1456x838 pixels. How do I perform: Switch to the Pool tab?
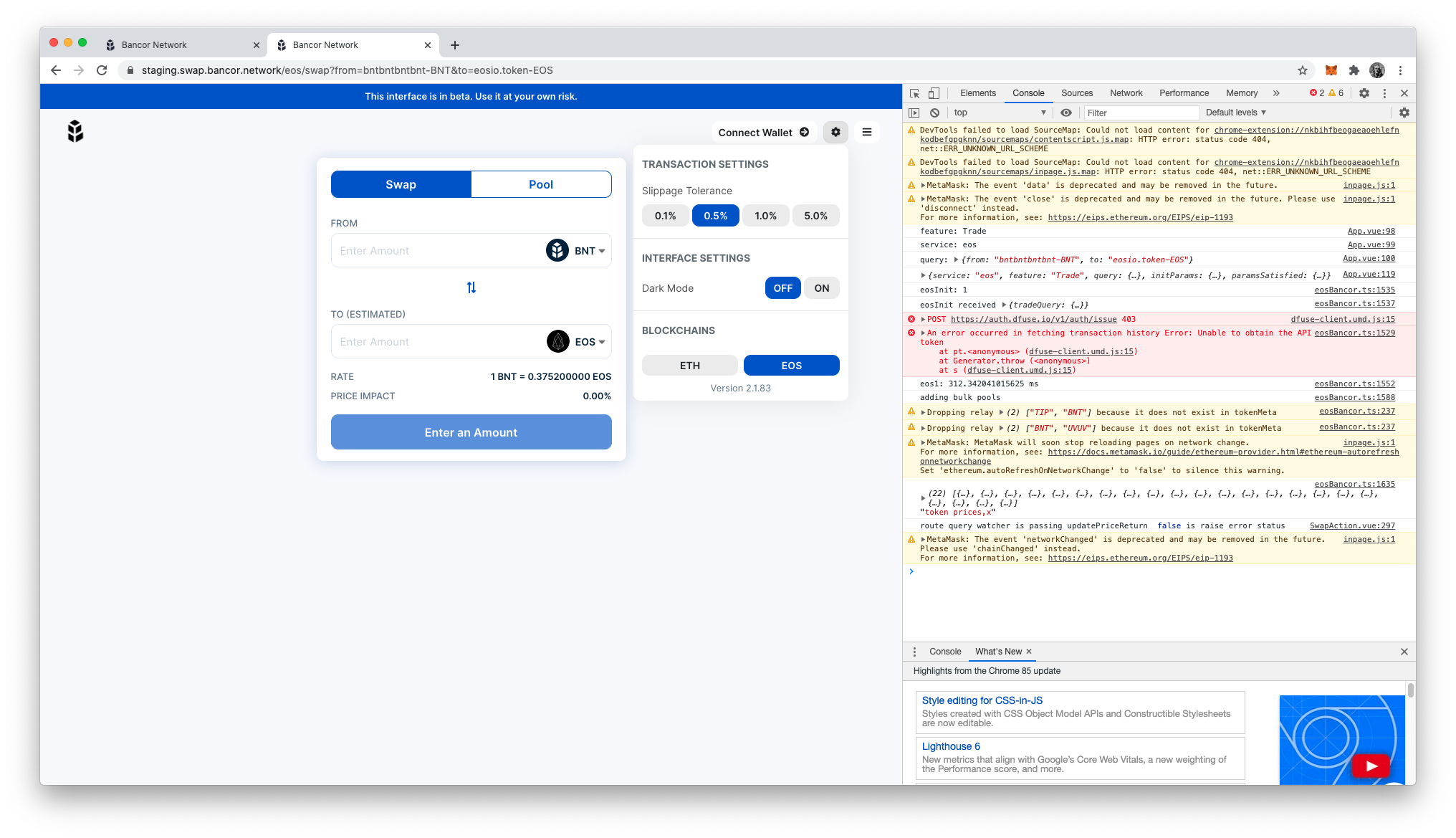coord(541,184)
